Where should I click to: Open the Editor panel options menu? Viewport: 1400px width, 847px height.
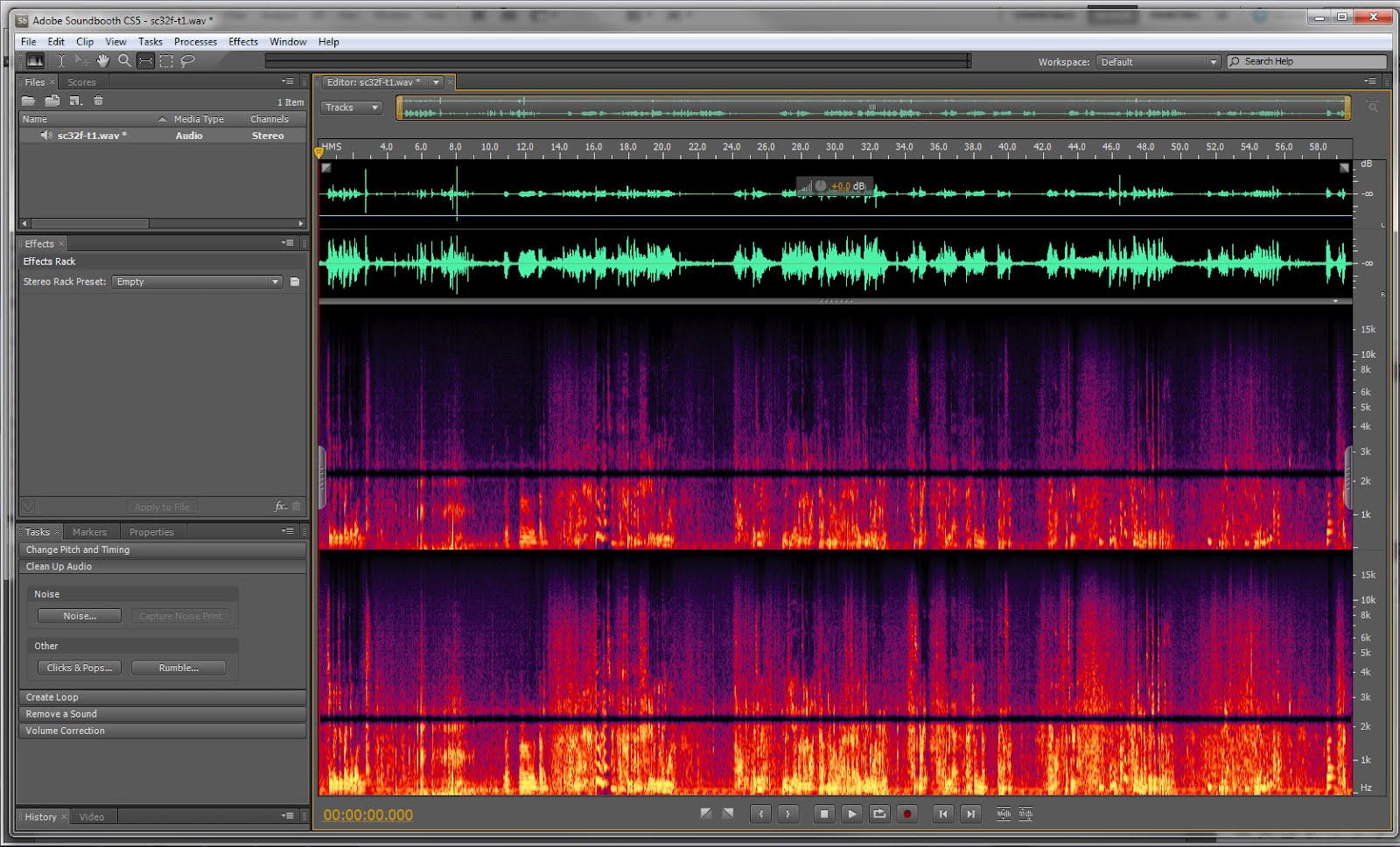pos(1370,81)
